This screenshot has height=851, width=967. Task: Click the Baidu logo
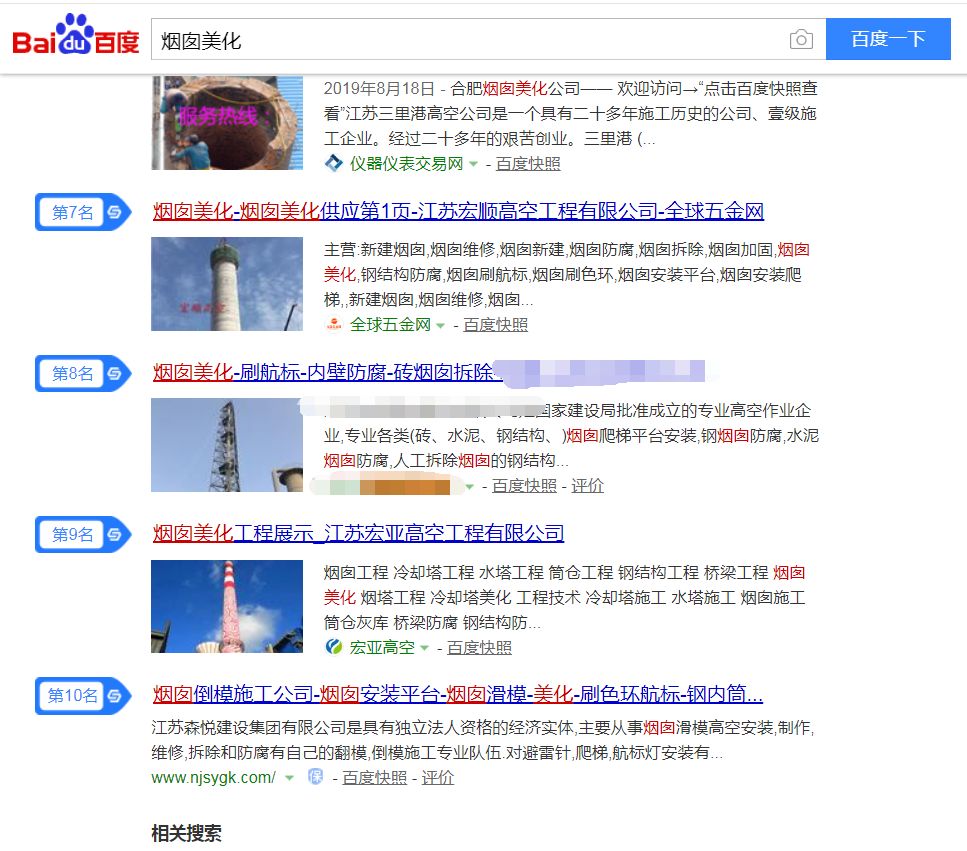76,36
